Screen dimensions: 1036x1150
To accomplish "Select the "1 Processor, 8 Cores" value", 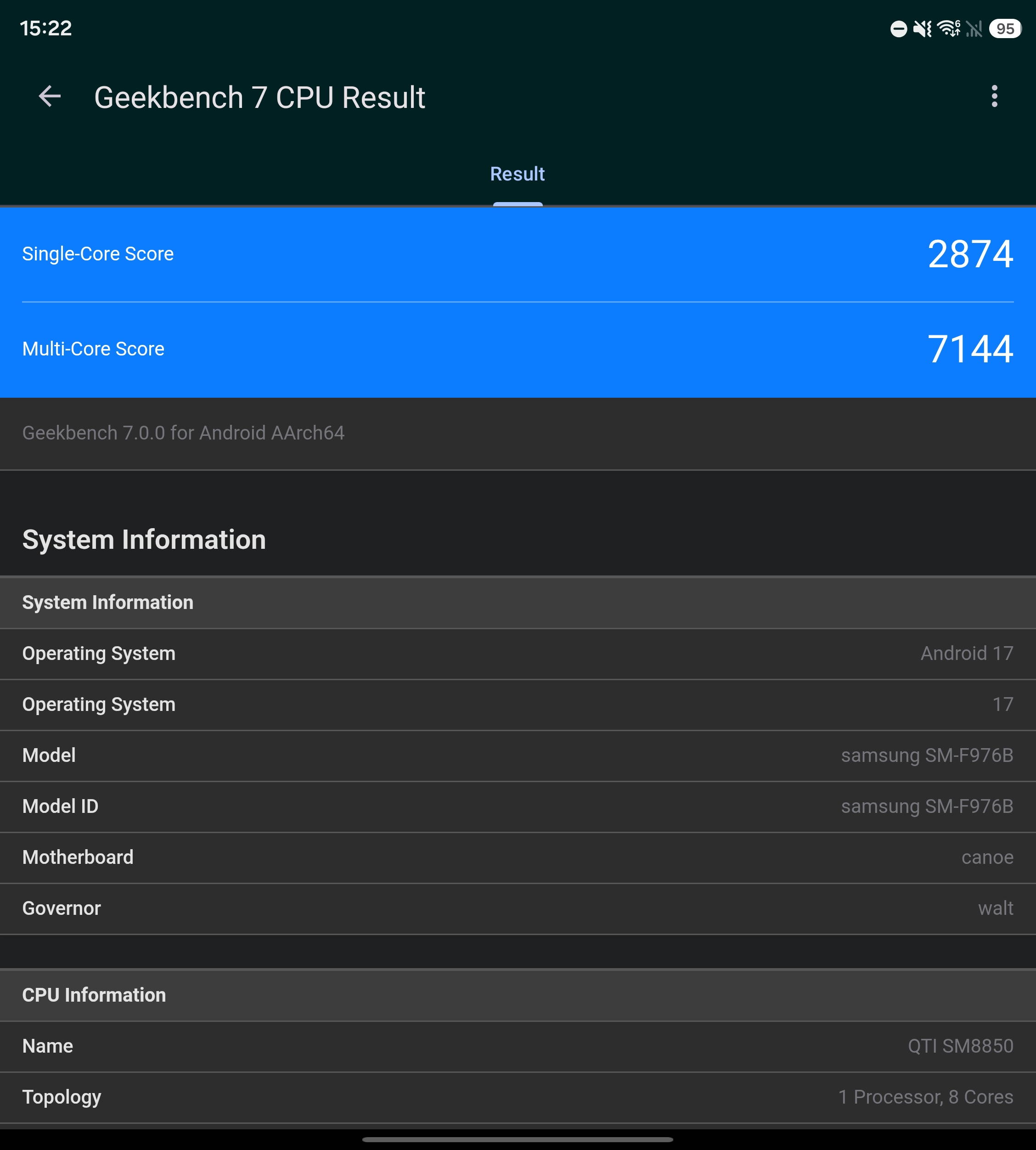I will (x=926, y=1098).
